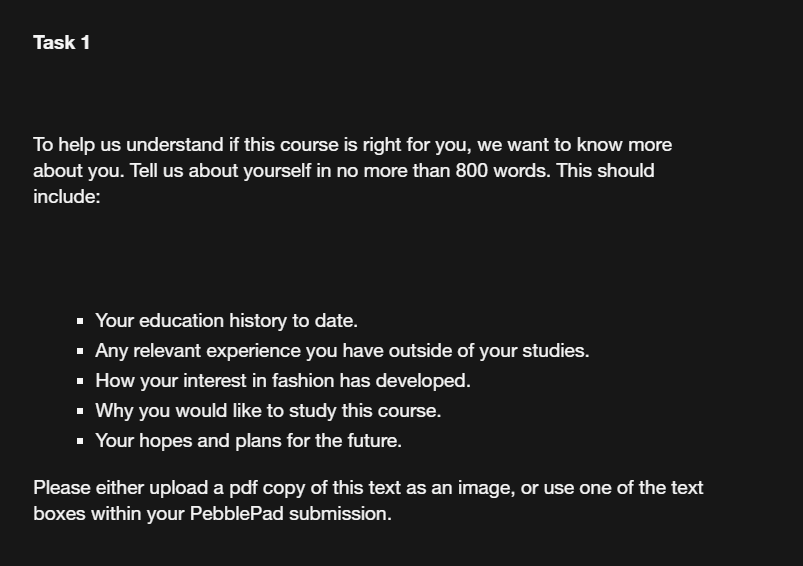The width and height of the screenshot is (803, 566).
Task: Click the sentence starting 'Please either upload'
Action: click(x=368, y=500)
